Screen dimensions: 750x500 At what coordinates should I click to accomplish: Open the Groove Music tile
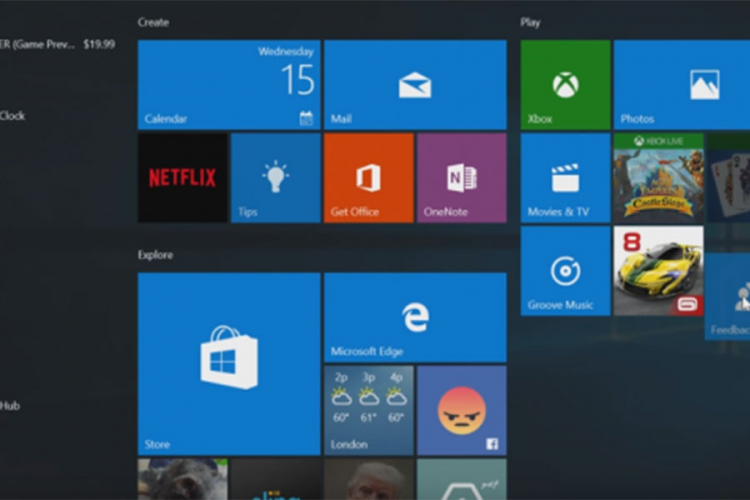click(565, 271)
